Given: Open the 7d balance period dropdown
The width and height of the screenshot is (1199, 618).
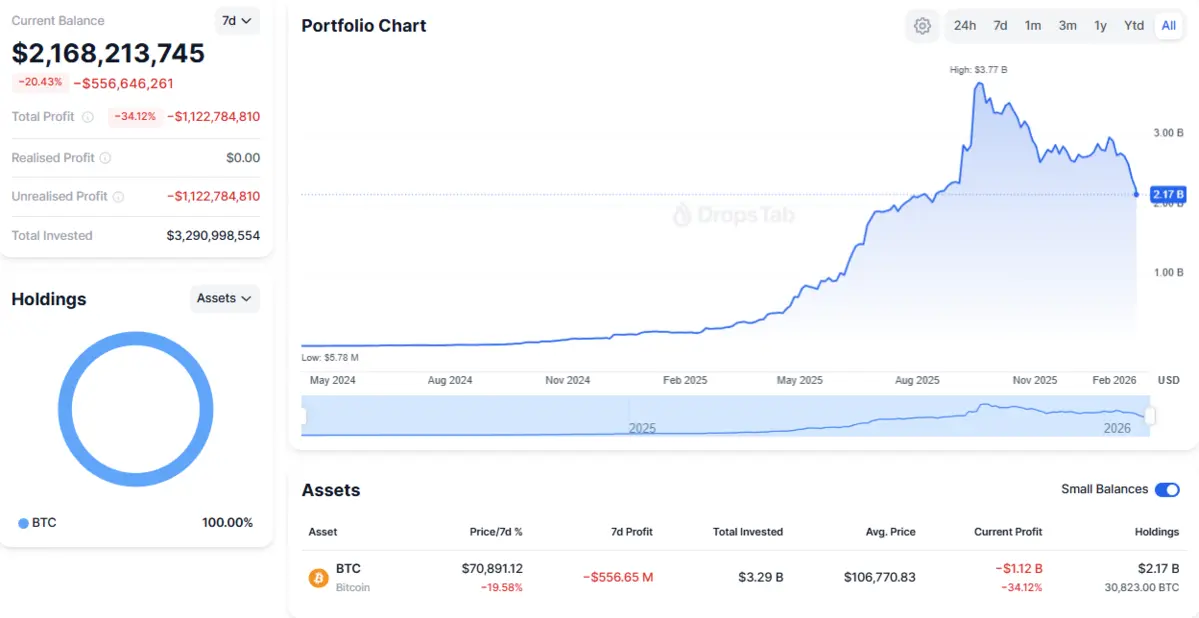Looking at the screenshot, I should [x=237, y=21].
